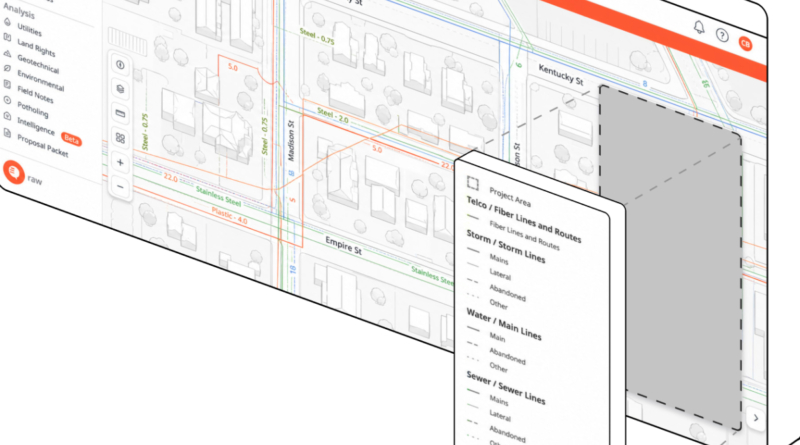The width and height of the screenshot is (800, 445).
Task: Select Potholing in the Analysis menu
Action: tap(33, 109)
